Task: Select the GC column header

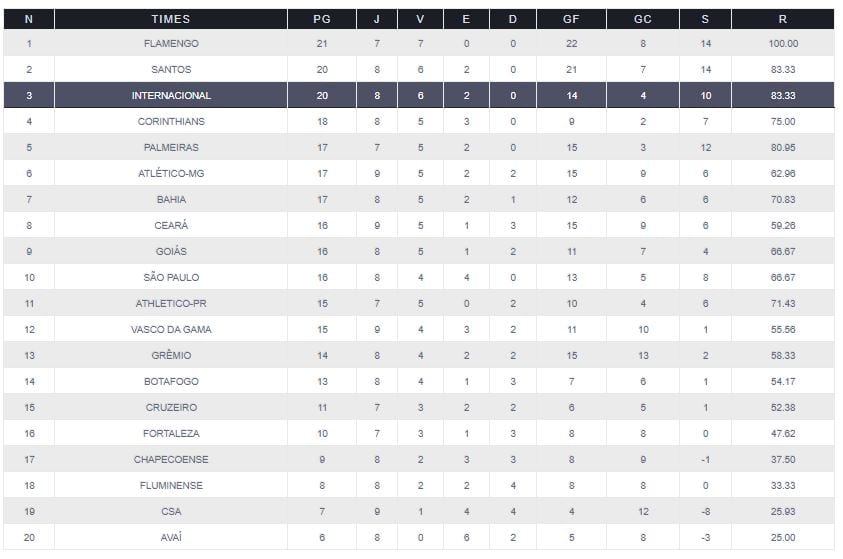Action: pos(643,19)
